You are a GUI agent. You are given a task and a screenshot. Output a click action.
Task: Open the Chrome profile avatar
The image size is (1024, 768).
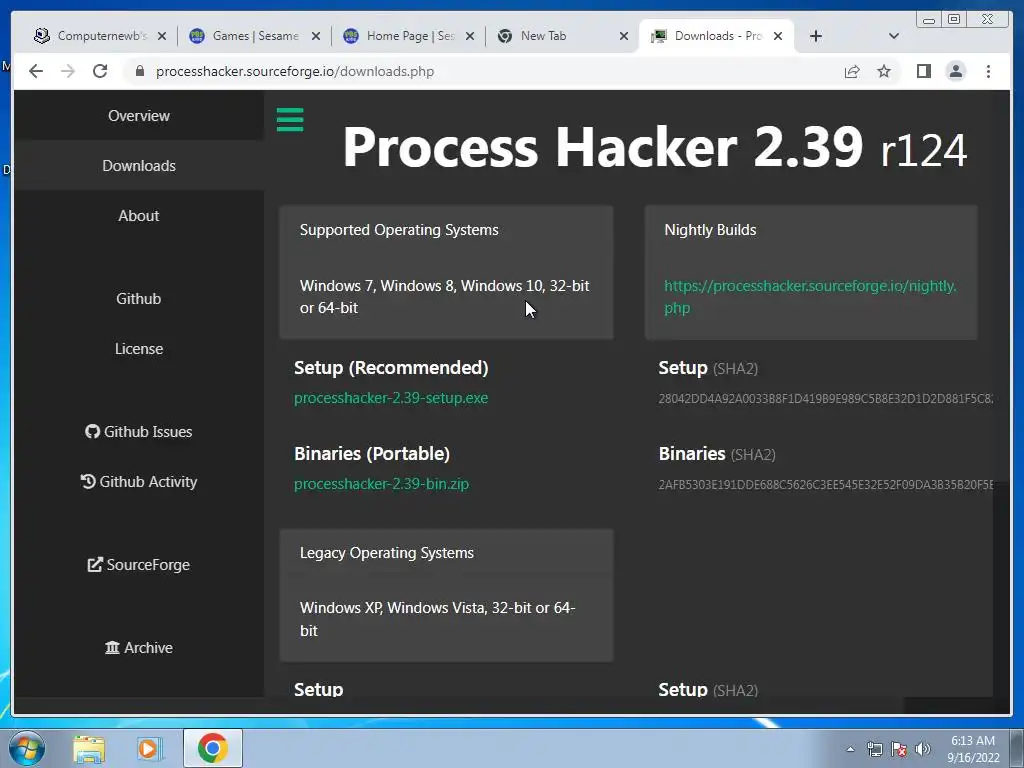[x=955, y=71]
